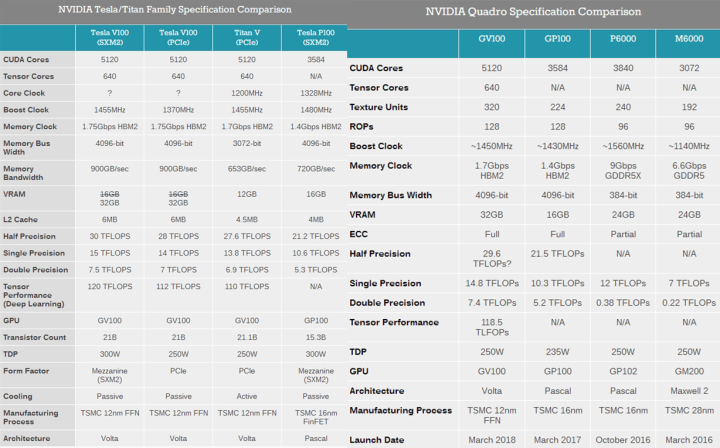Click the '3072-bit' memory bus cell
This screenshot has height=448, width=720.
click(x=247, y=144)
